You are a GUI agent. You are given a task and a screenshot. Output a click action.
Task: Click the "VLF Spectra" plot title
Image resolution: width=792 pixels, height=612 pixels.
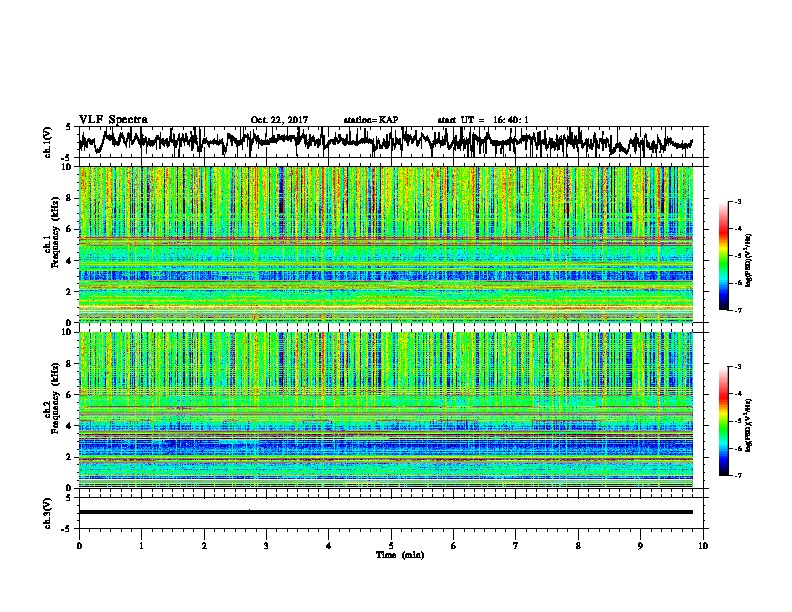[x=113, y=120]
